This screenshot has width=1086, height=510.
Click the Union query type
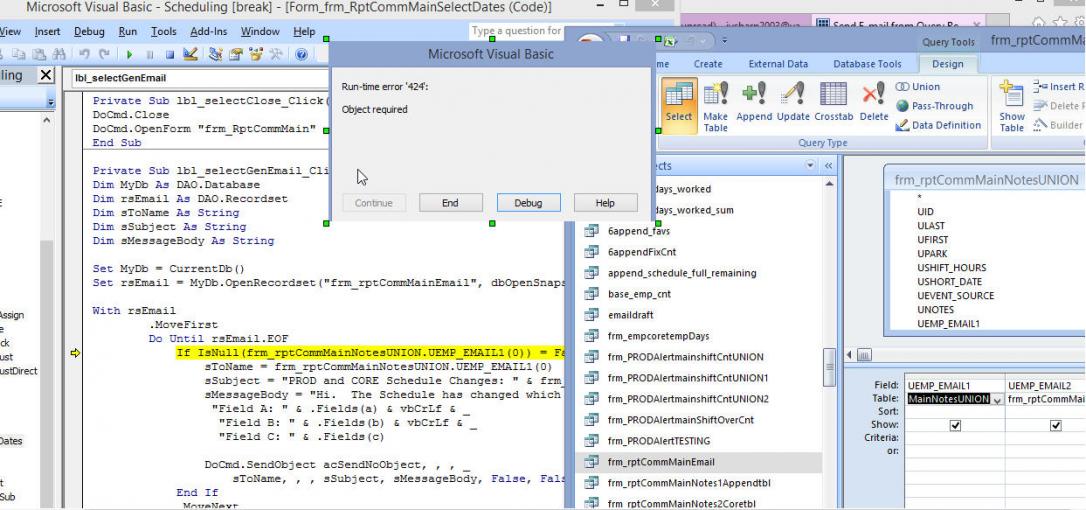tap(918, 87)
